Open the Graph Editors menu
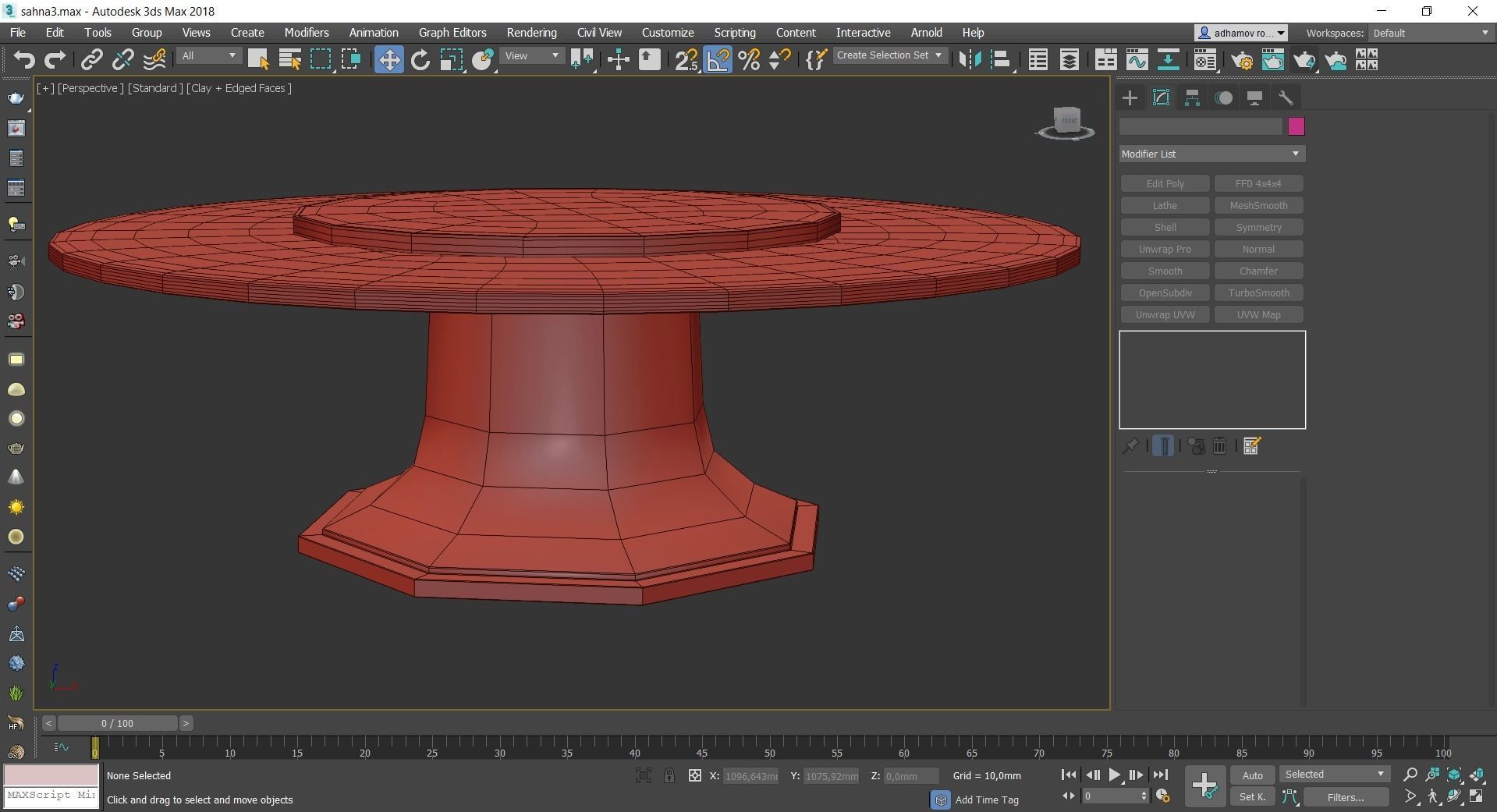The width and height of the screenshot is (1497, 812). point(452,33)
